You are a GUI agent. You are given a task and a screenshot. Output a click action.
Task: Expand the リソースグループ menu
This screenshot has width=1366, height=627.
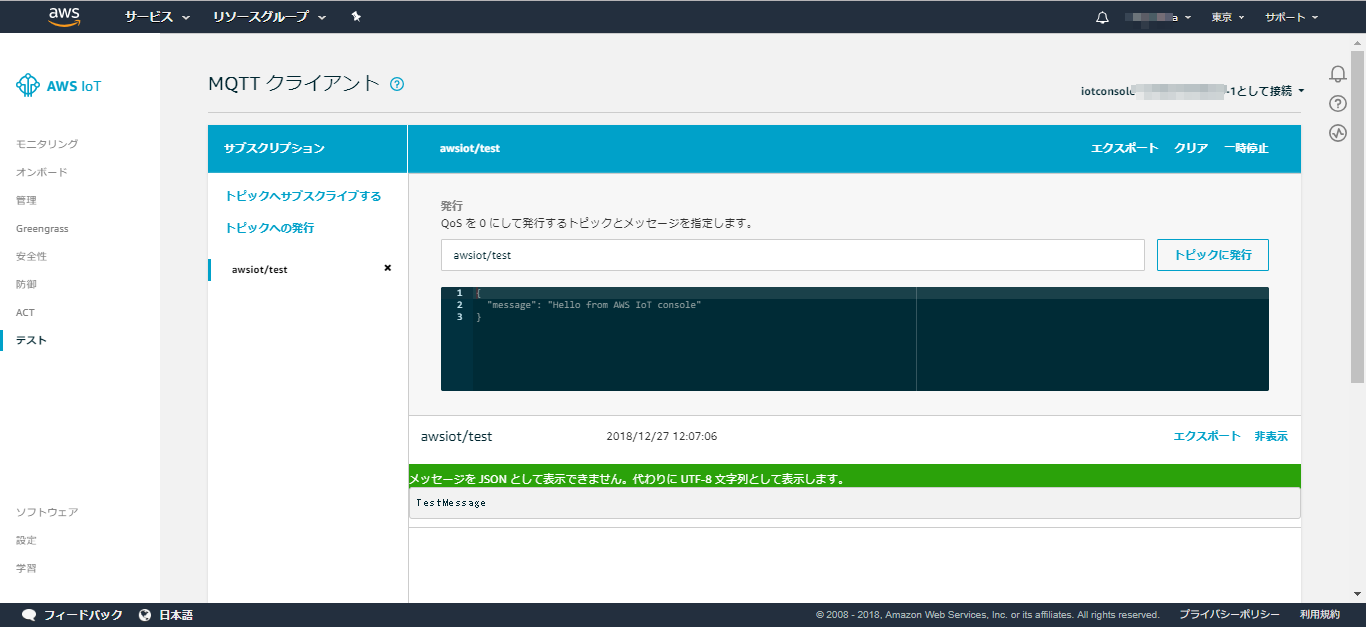click(269, 17)
